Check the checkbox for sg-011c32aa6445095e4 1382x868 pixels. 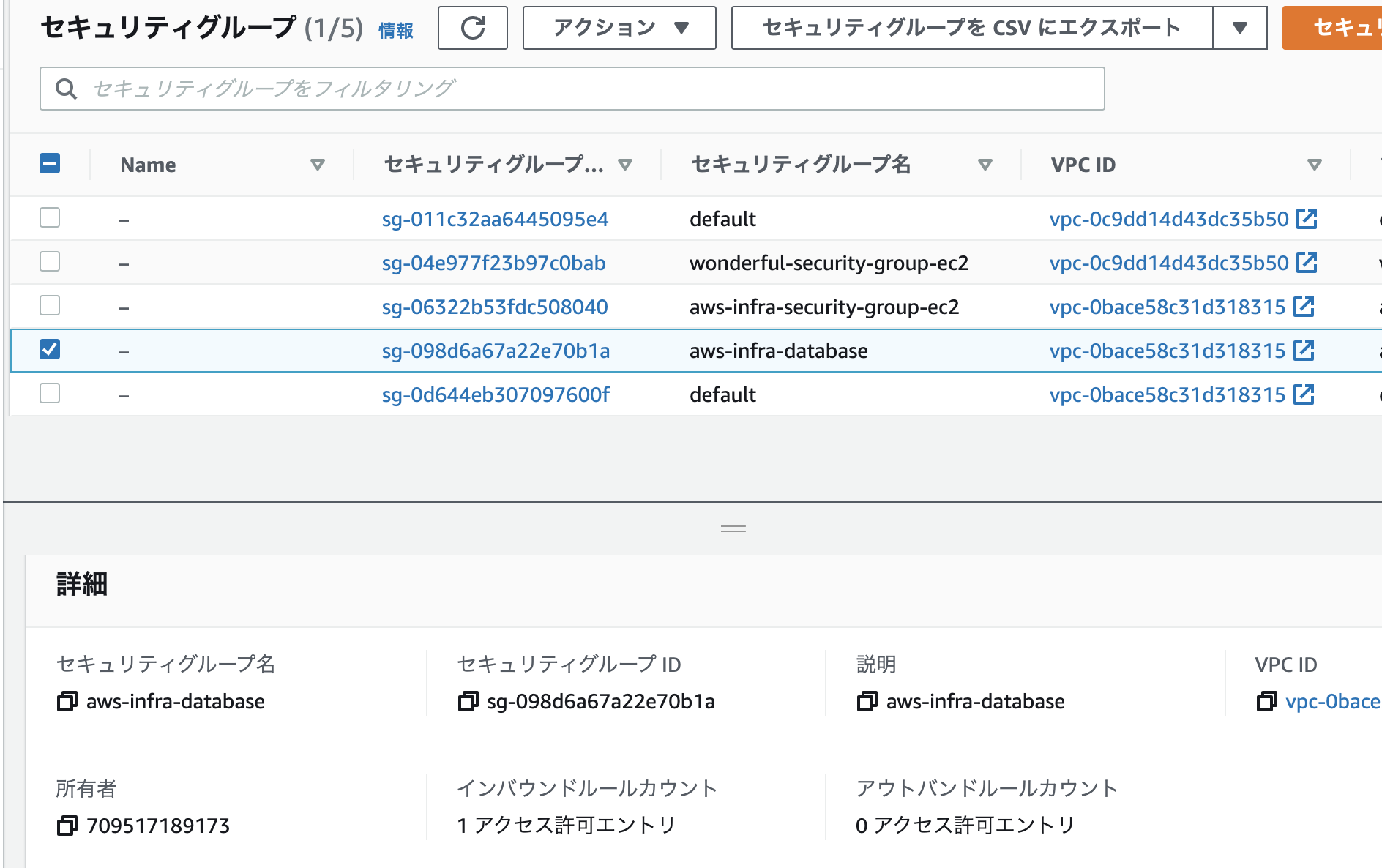tap(49, 217)
